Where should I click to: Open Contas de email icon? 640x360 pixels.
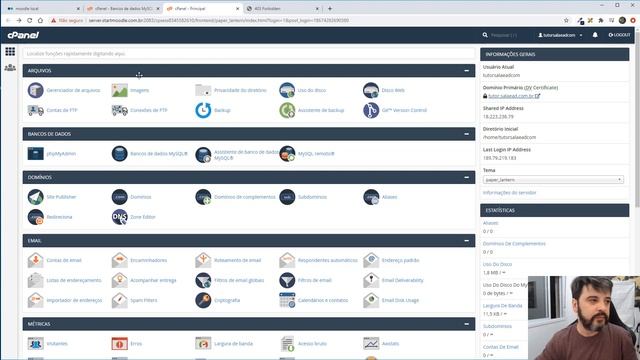pyautogui.click(x=36, y=260)
